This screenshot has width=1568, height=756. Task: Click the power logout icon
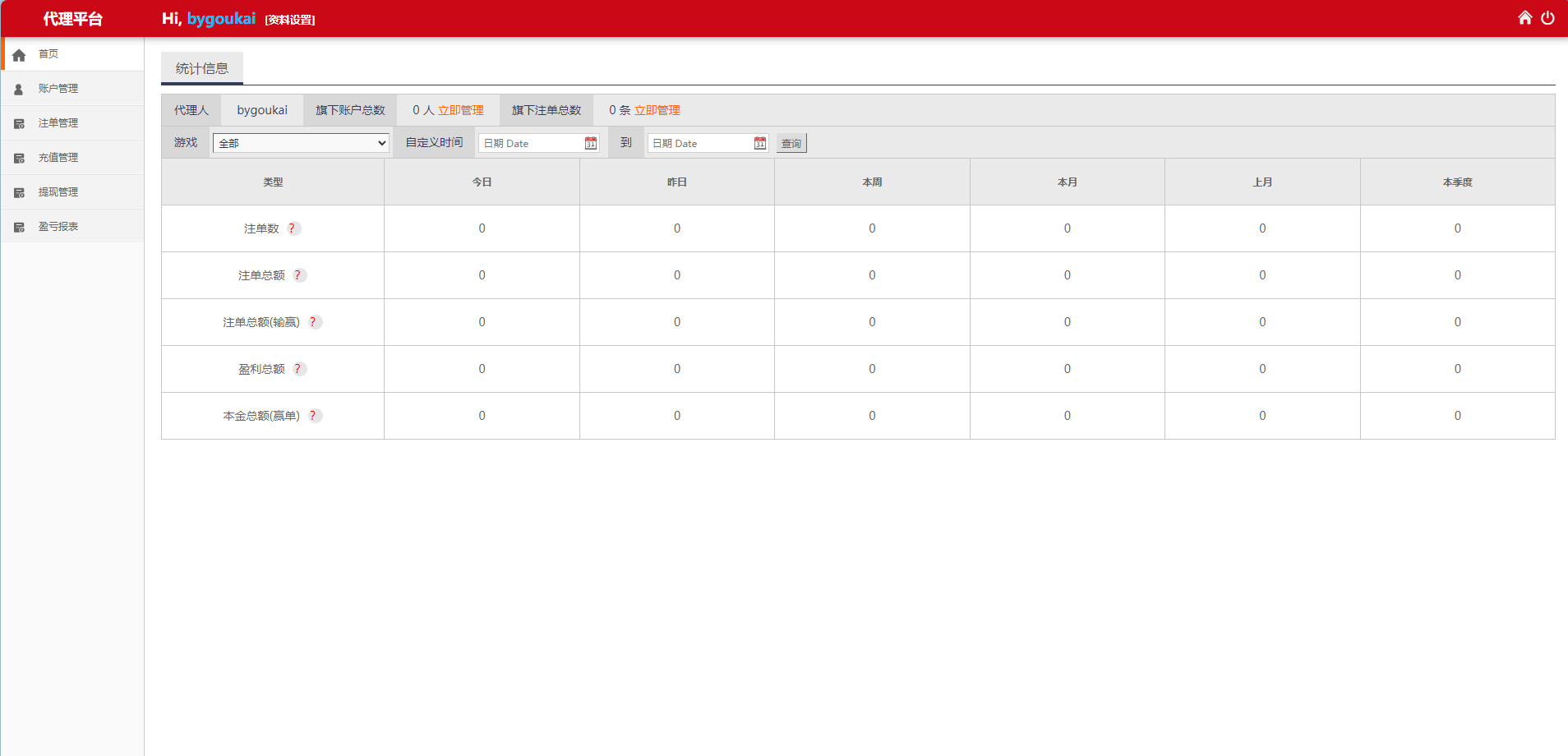[1547, 18]
